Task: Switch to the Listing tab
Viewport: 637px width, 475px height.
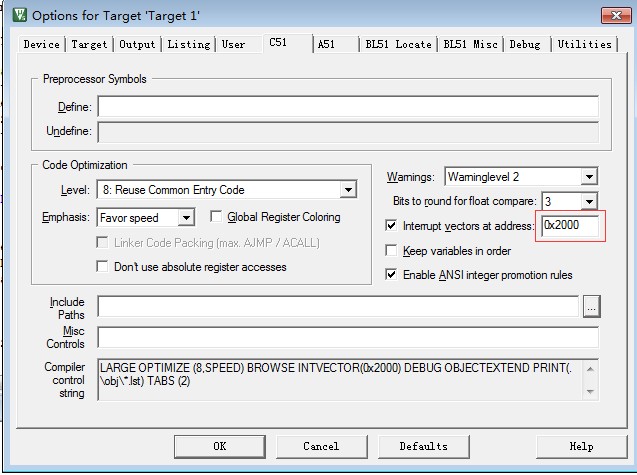Action: pyautogui.click(x=189, y=44)
